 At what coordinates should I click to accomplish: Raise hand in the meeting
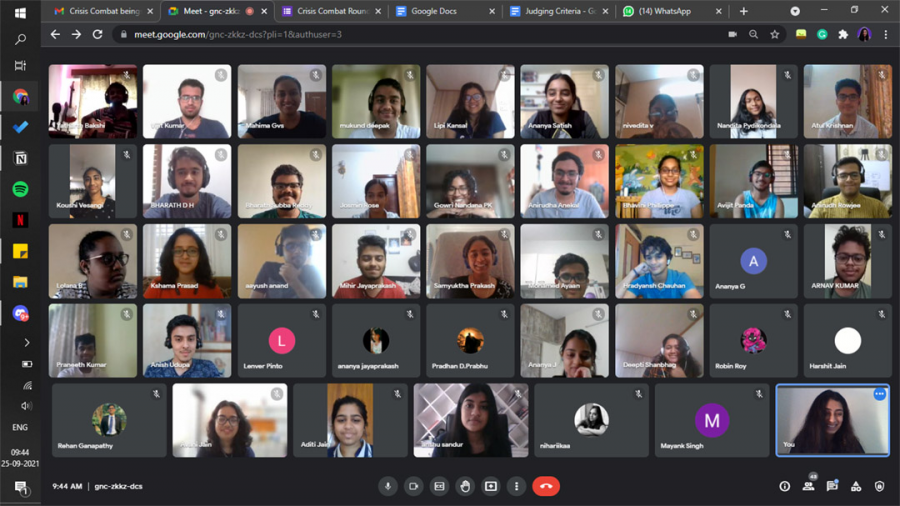(465, 486)
